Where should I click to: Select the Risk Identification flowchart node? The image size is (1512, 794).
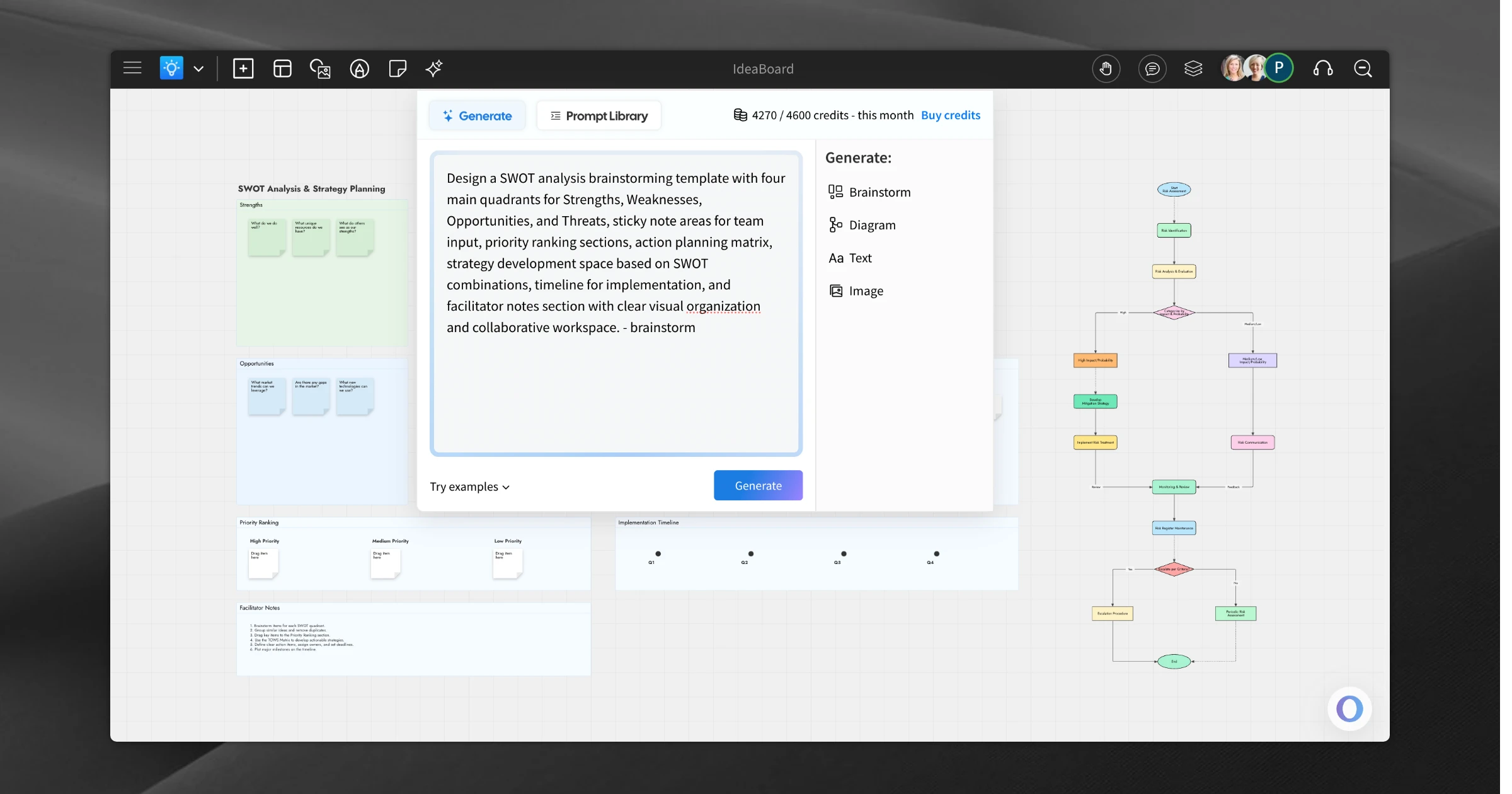[1174, 231]
